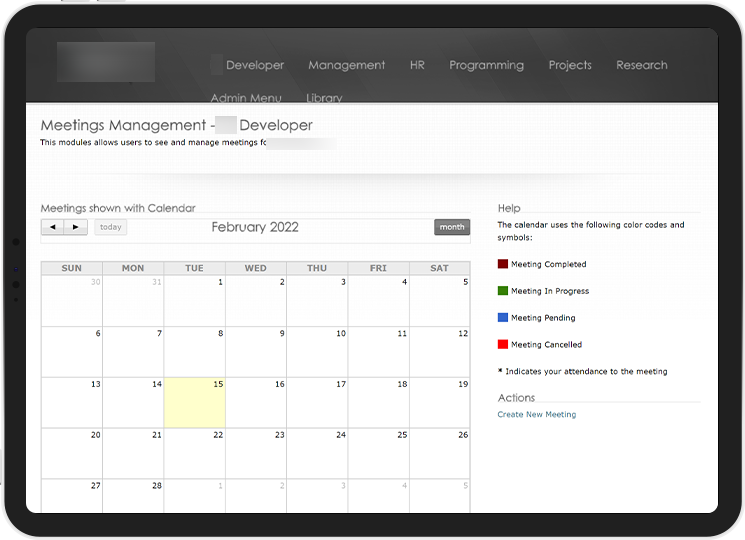Open the Programming menu
Screen dimensions: 745x540
tap(487, 65)
